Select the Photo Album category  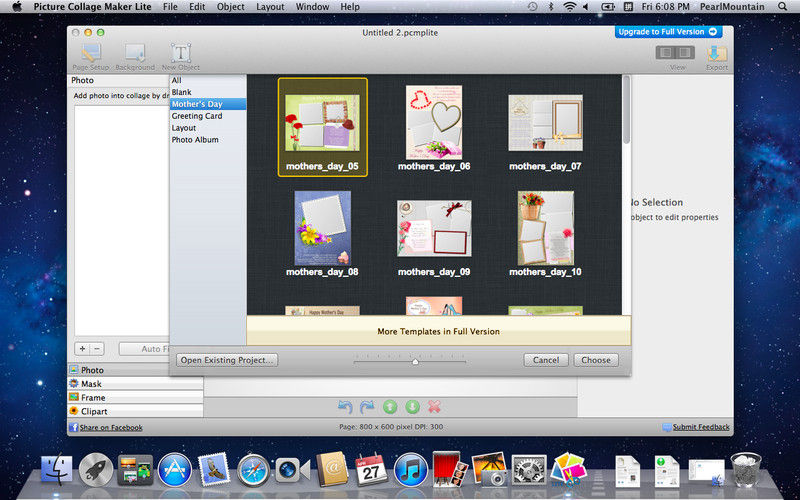(x=208, y=139)
